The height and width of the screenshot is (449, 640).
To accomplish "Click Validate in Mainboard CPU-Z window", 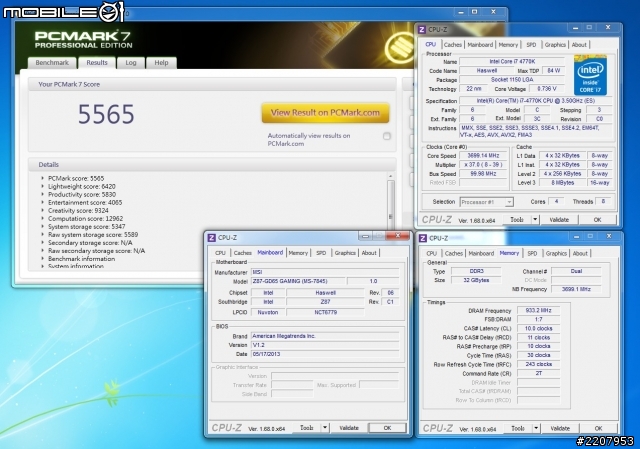I will coord(349,428).
